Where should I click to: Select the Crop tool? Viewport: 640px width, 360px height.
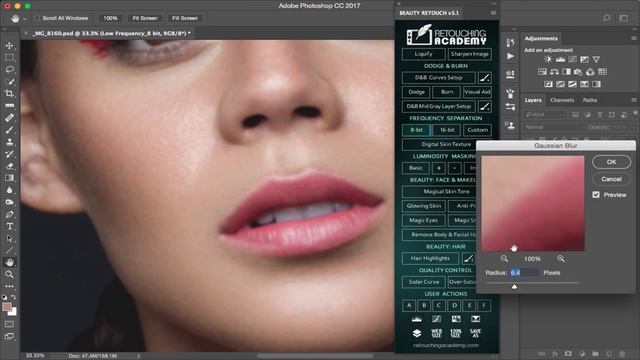click(x=9, y=93)
